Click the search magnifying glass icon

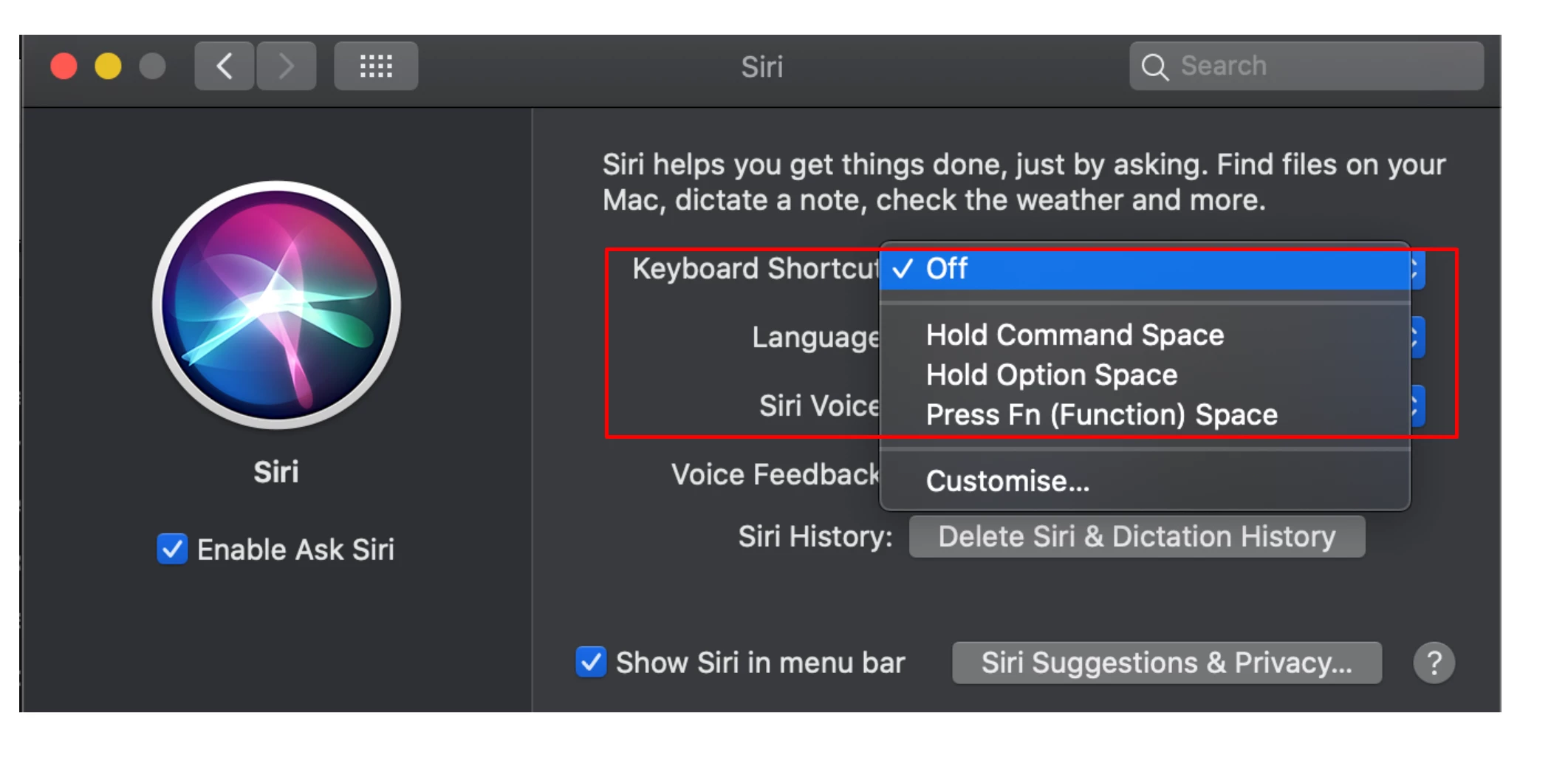pyautogui.click(x=1154, y=66)
